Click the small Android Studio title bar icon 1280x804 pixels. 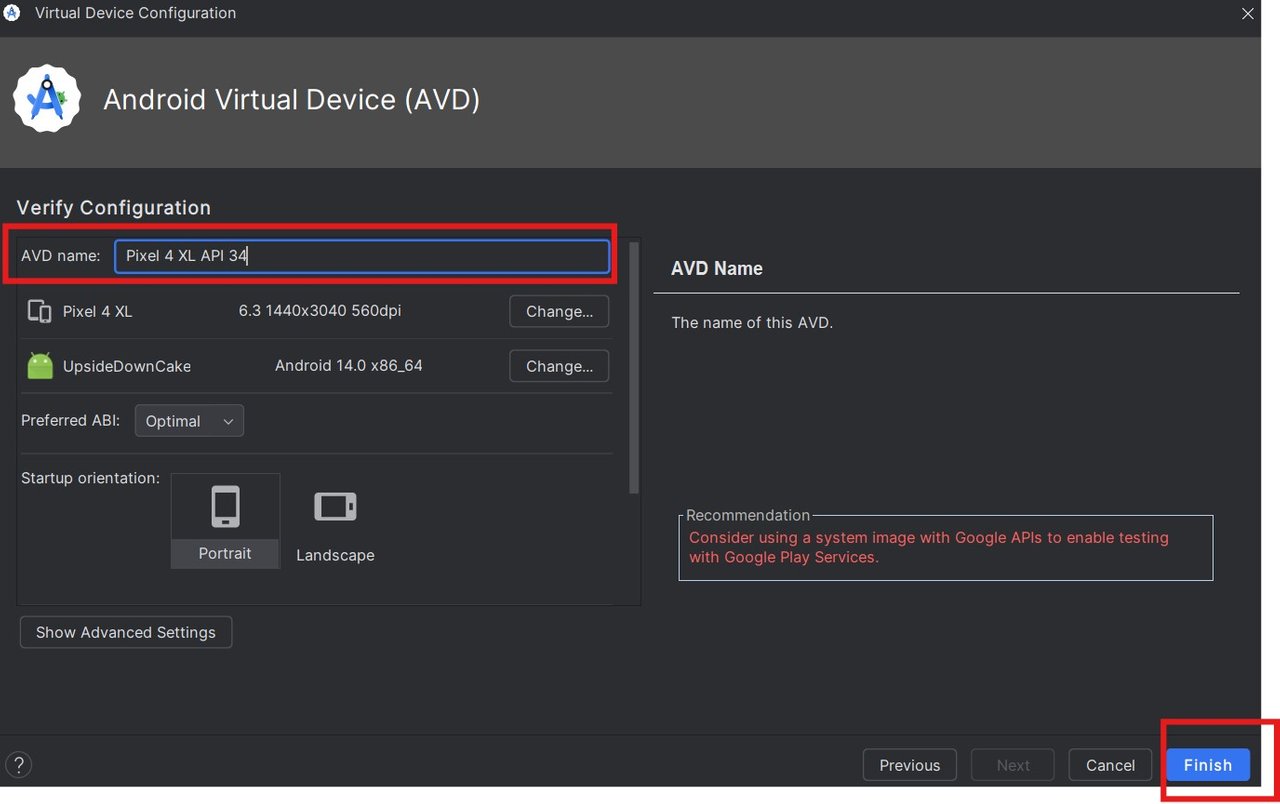[12, 13]
